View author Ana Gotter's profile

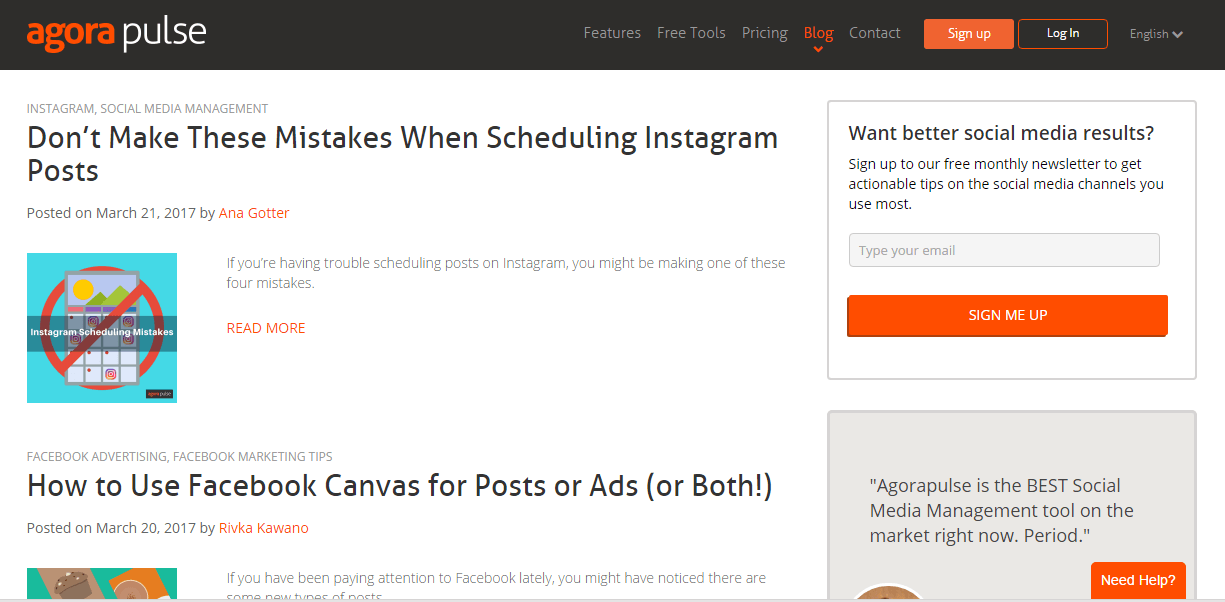click(254, 213)
